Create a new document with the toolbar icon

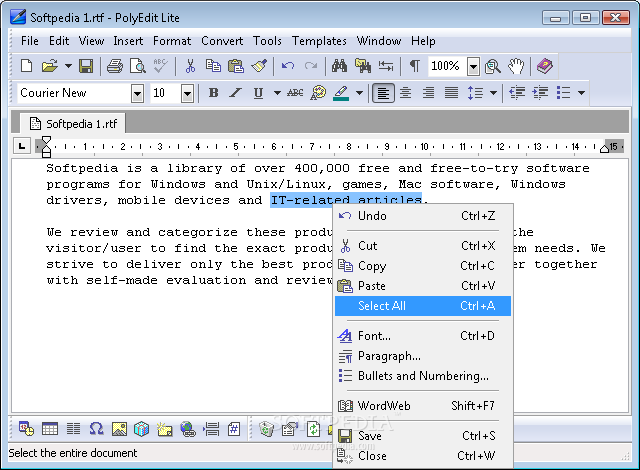tap(27, 66)
